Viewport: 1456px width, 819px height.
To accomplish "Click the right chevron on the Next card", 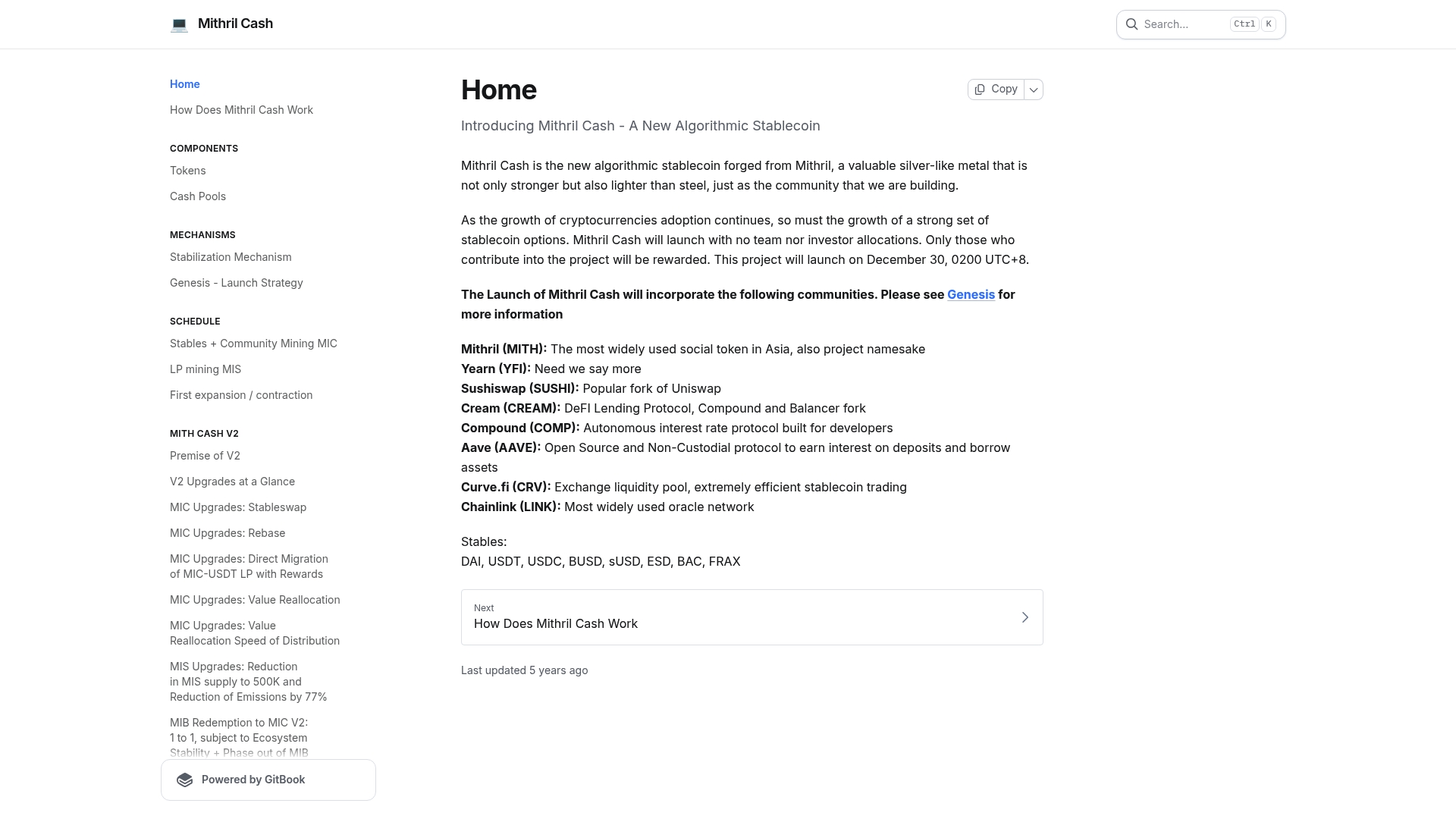I will (1025, 617).
